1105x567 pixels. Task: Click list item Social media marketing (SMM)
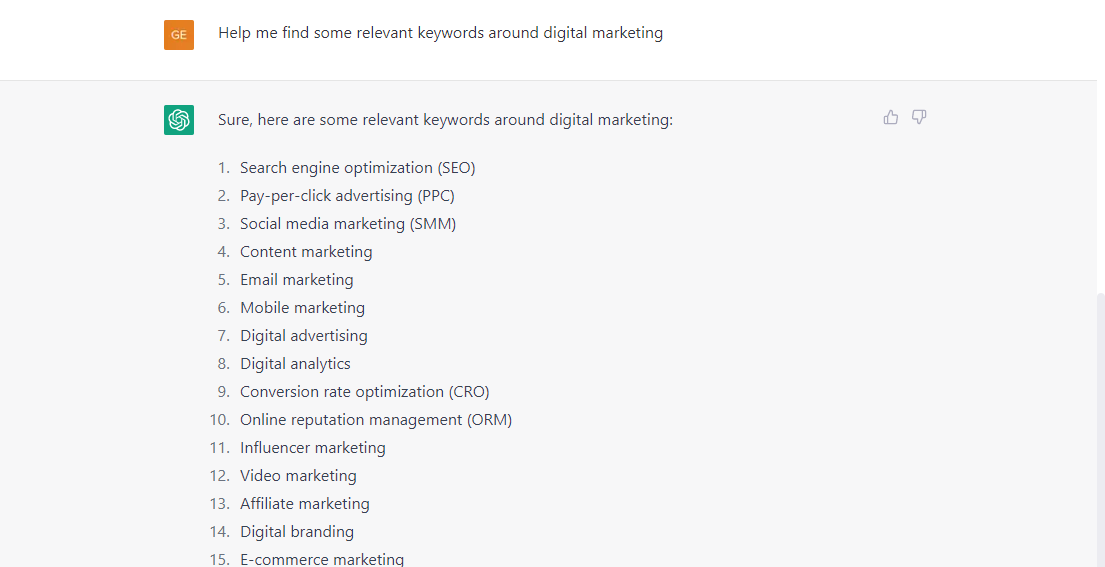pyautogui.click(x=348, y=224)
